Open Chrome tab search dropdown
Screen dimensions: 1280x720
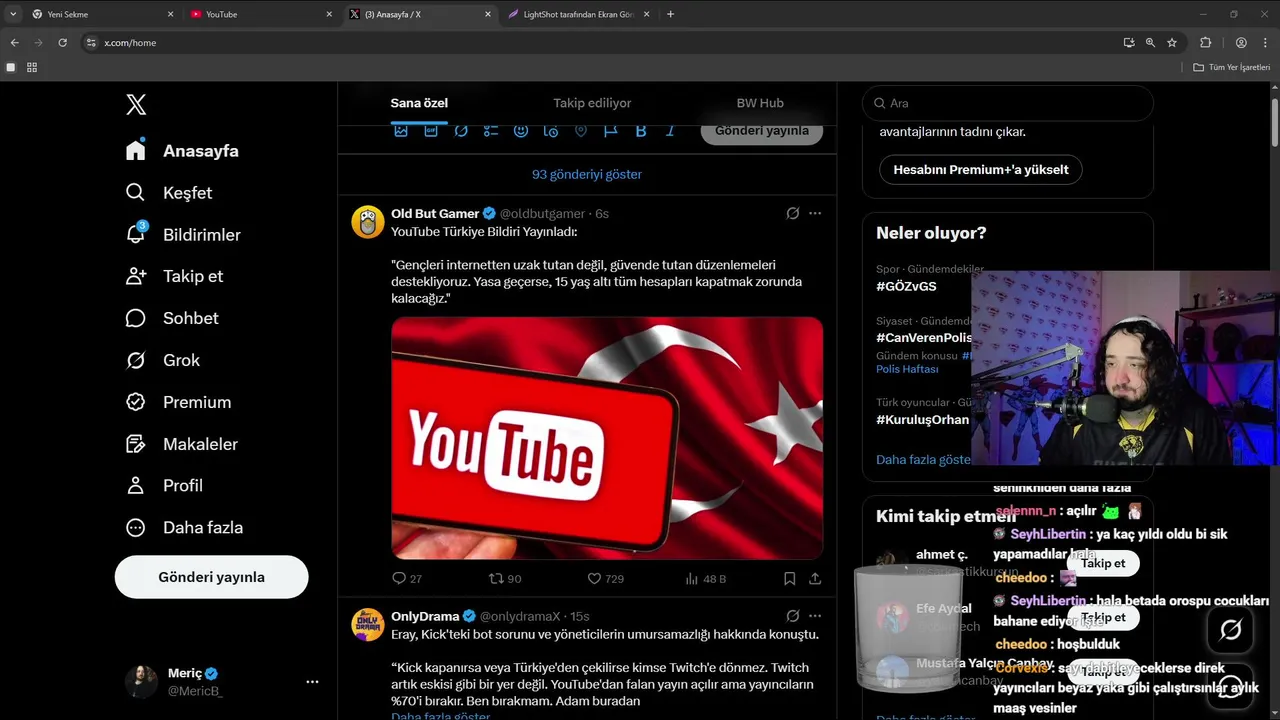pos(13,14)
